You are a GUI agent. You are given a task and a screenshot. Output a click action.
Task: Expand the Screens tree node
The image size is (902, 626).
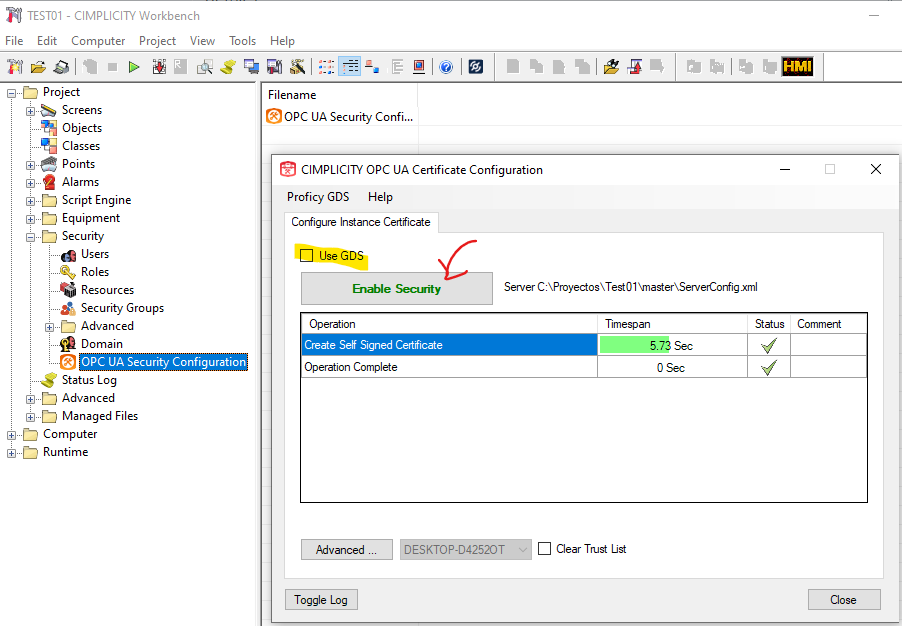coord(30,111)
